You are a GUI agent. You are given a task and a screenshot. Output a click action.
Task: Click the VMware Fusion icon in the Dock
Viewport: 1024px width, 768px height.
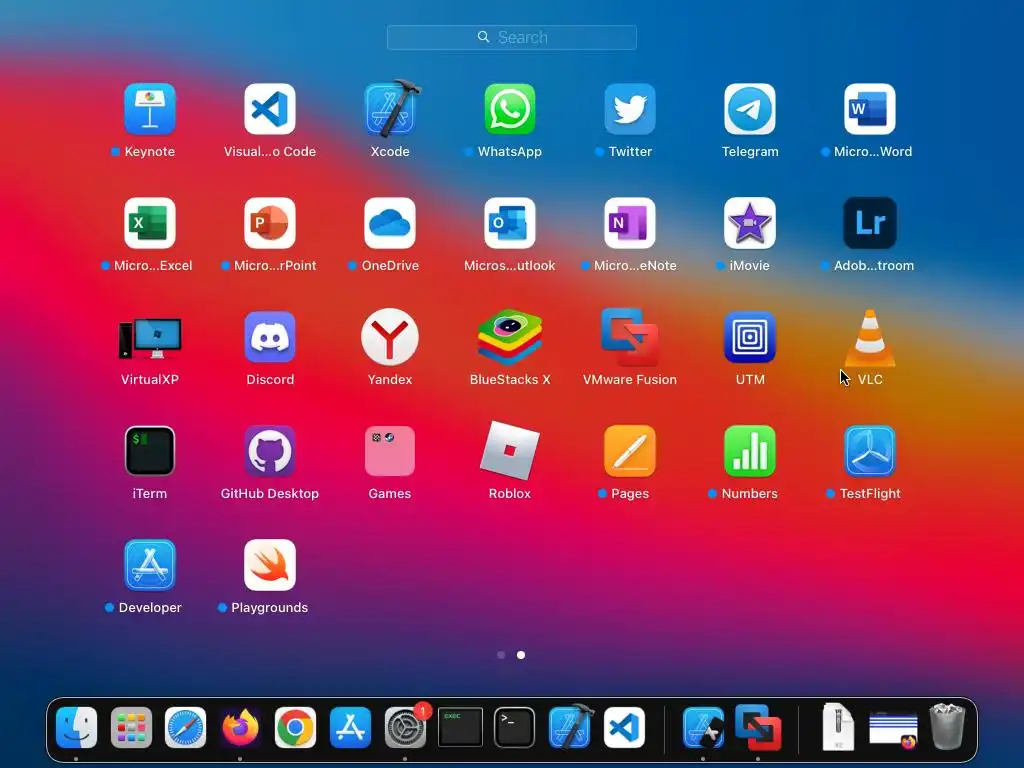pyautogui.click(x=758, y=727)
